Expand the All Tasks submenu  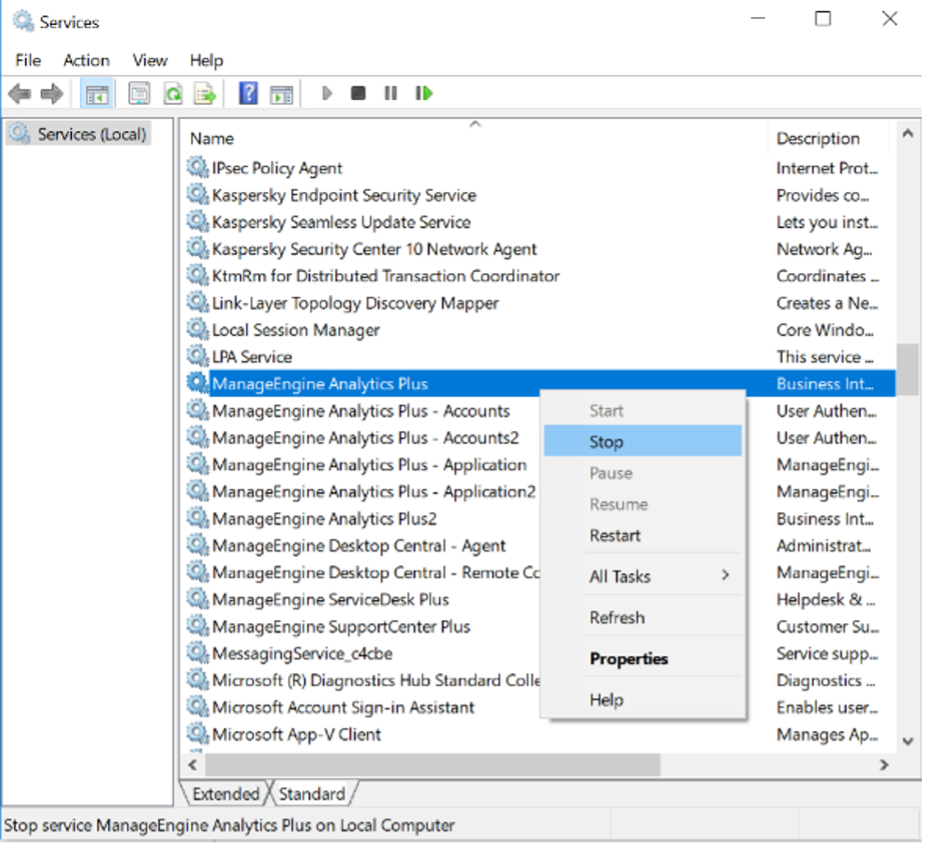pos(642,576)
